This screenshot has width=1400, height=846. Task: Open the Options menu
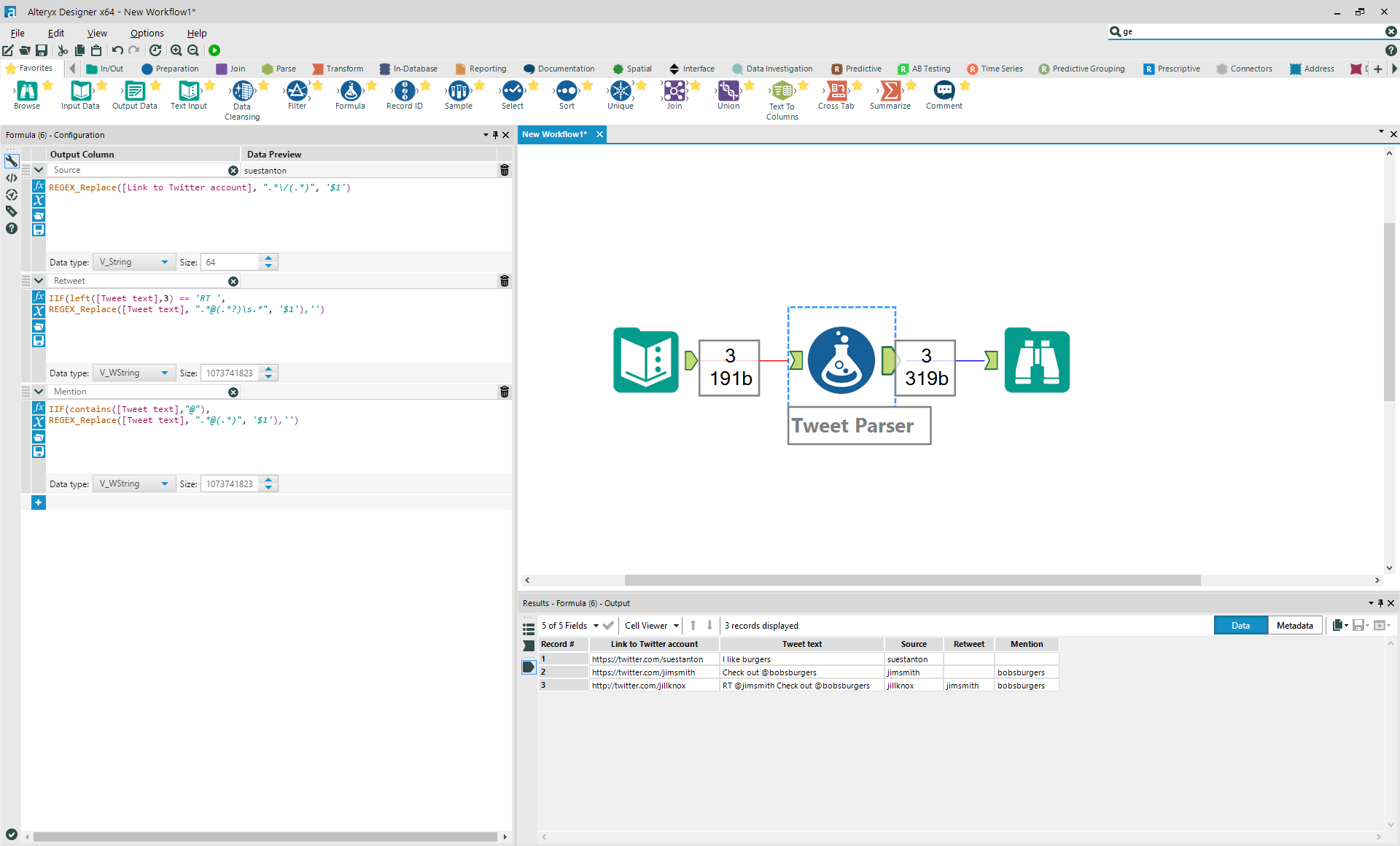click(x=147, y=33)
